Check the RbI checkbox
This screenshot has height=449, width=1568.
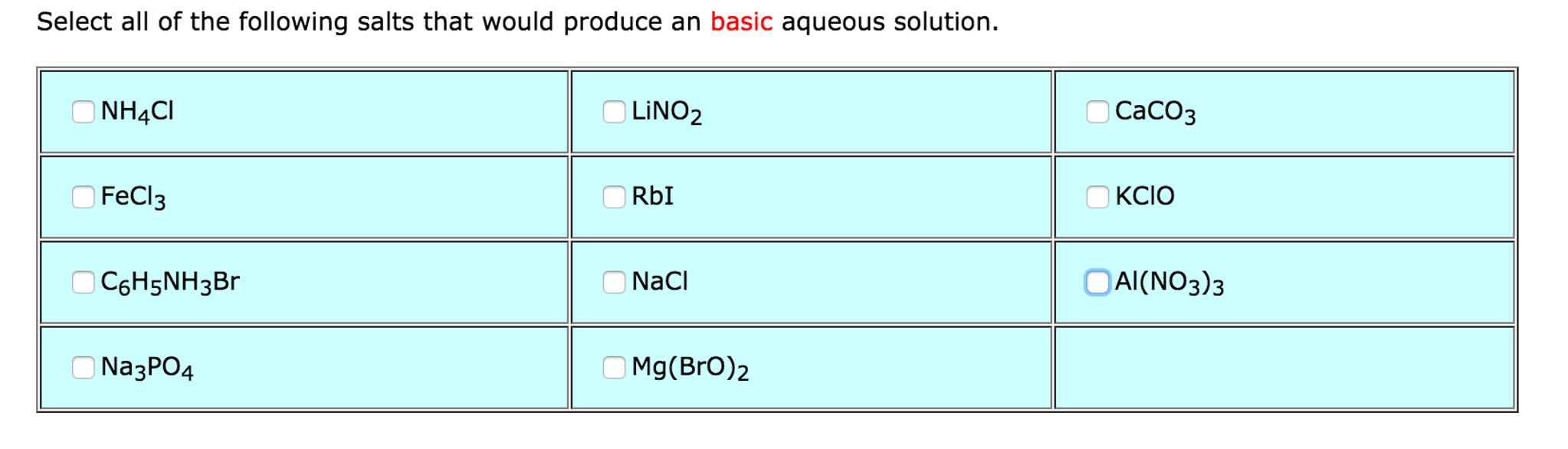[x=613, y=198]
